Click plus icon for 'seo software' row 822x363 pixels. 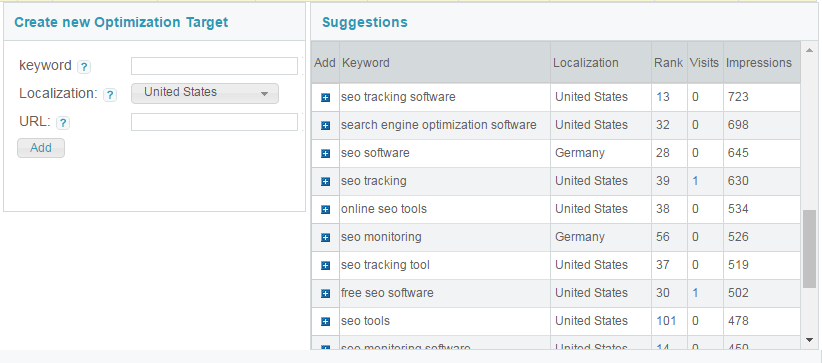click(325, 154)
